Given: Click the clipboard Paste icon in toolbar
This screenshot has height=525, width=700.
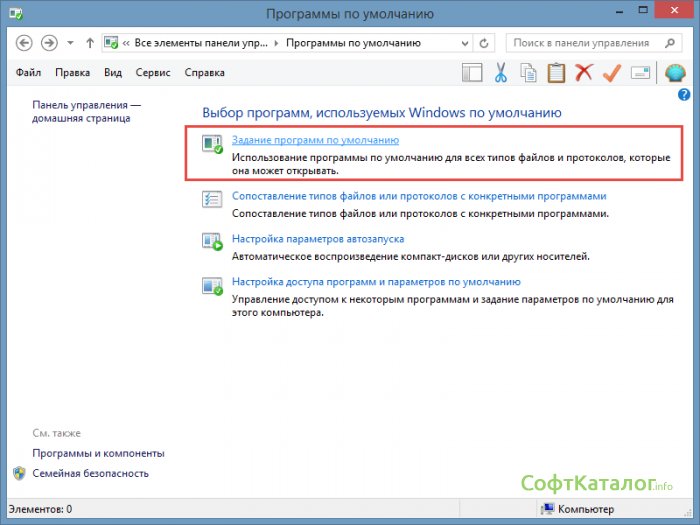Looking at the screenshot, I should (x=556, y=73).
